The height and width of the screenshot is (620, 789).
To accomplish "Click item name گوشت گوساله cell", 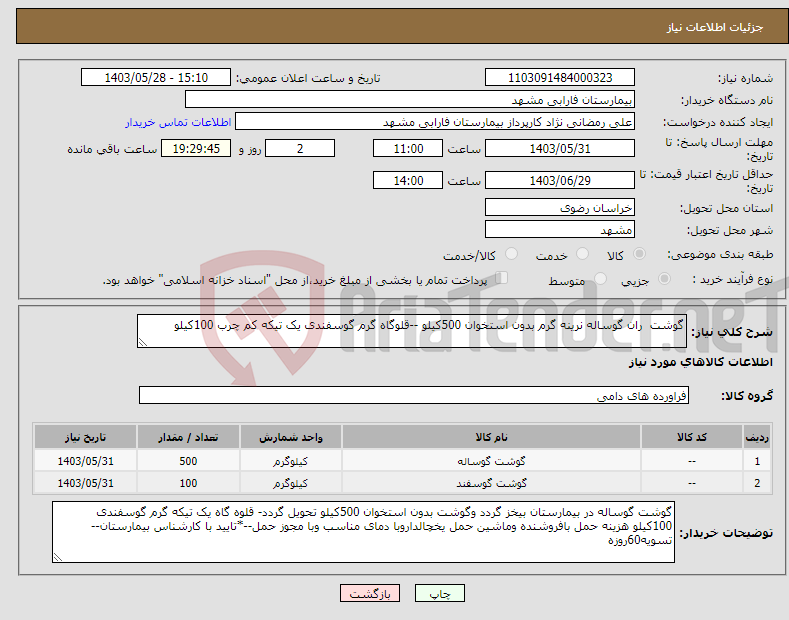I will (491, 461).
